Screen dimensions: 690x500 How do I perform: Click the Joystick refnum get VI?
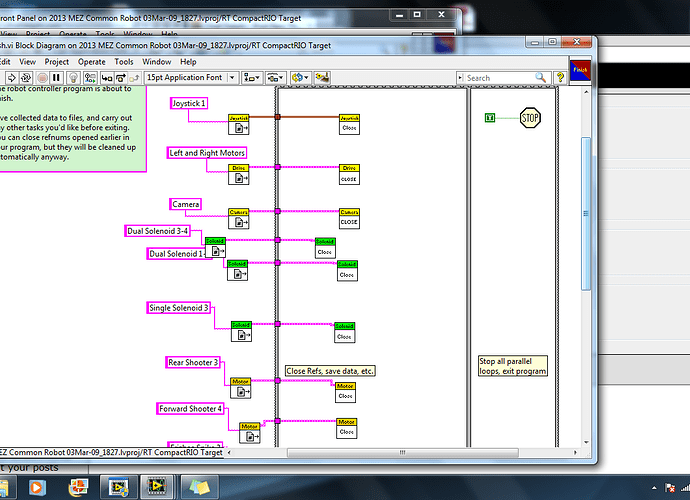(x=239, y=125)
